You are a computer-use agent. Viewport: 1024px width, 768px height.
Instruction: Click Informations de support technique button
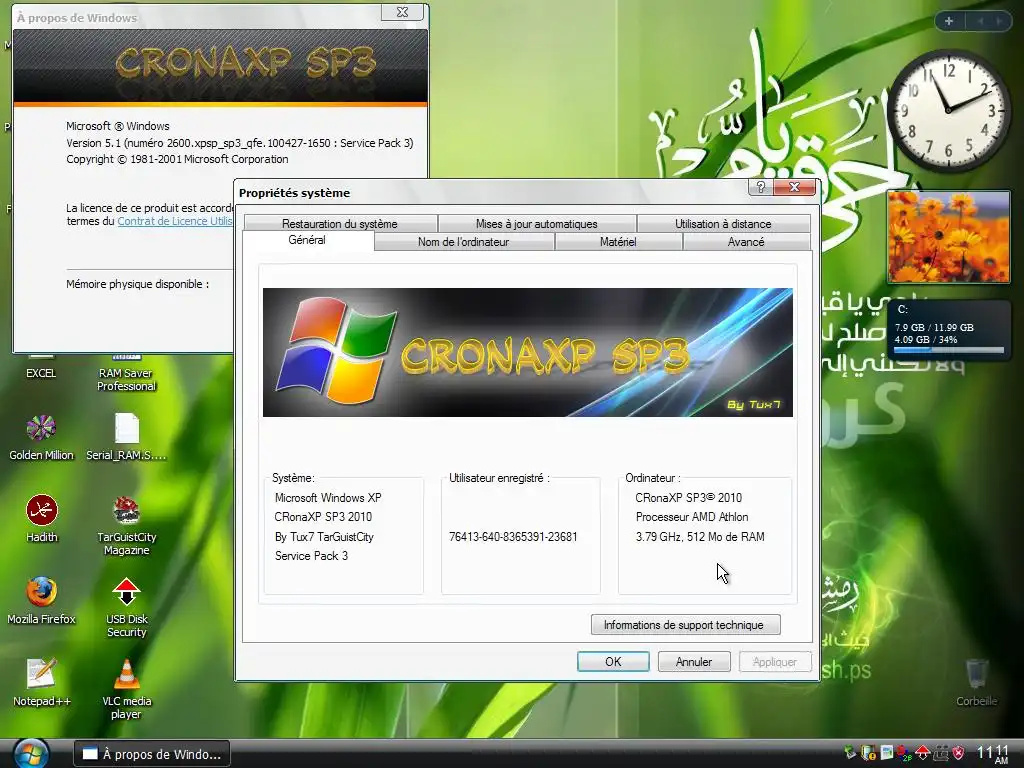coord(685,625)
